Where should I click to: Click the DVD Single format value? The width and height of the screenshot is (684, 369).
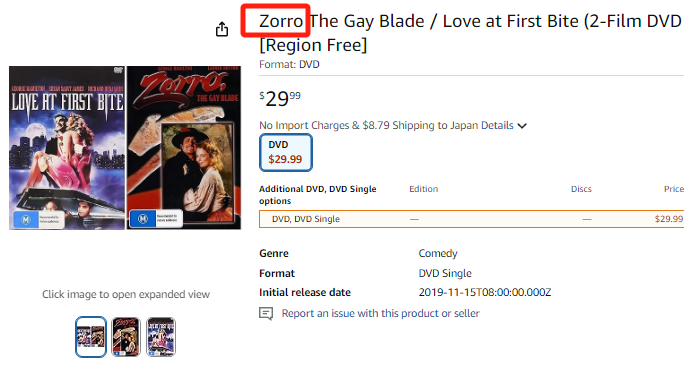click(445, 273)
